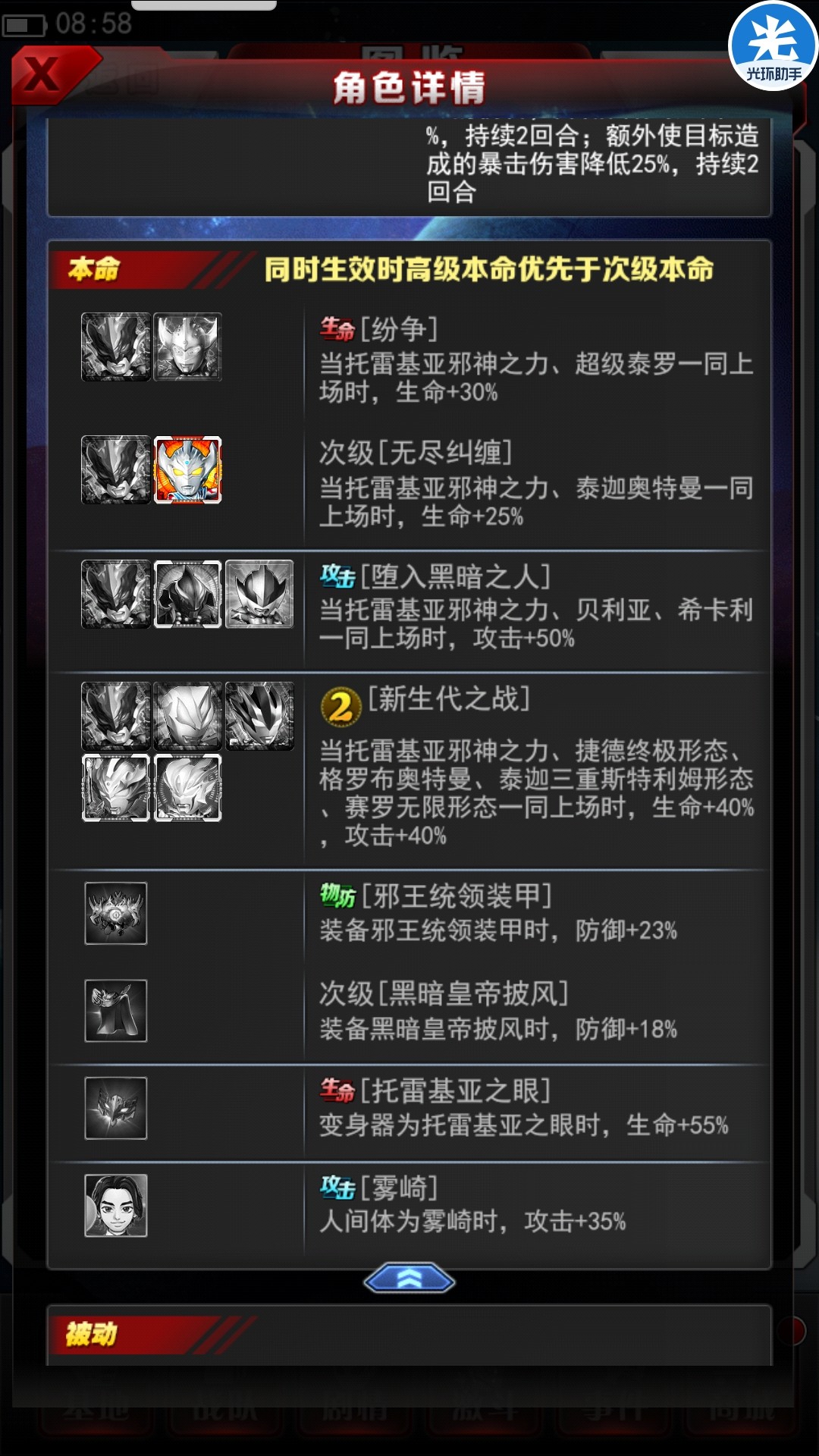This screenshot has height=1456, width=819.
Task: Tap the Super Taro portrait in 纷争 row
Action: pyautogui.click(x=188, y=347)
